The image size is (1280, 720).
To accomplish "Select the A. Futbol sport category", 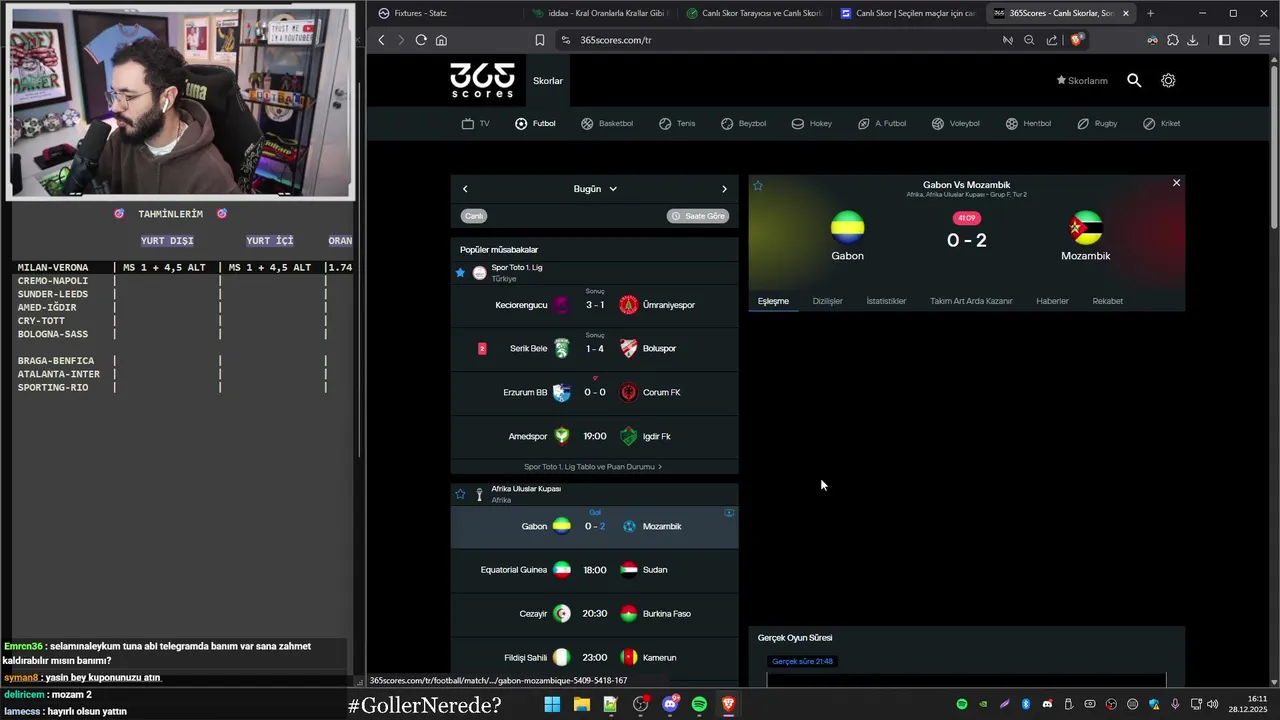I will pyautogui.click(x=881, y=124).
